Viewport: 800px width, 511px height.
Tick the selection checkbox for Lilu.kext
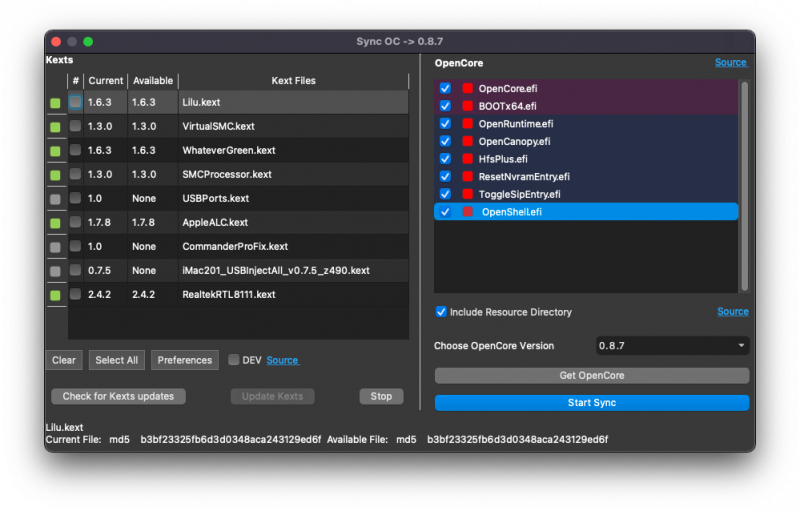[x=75, y=102]
